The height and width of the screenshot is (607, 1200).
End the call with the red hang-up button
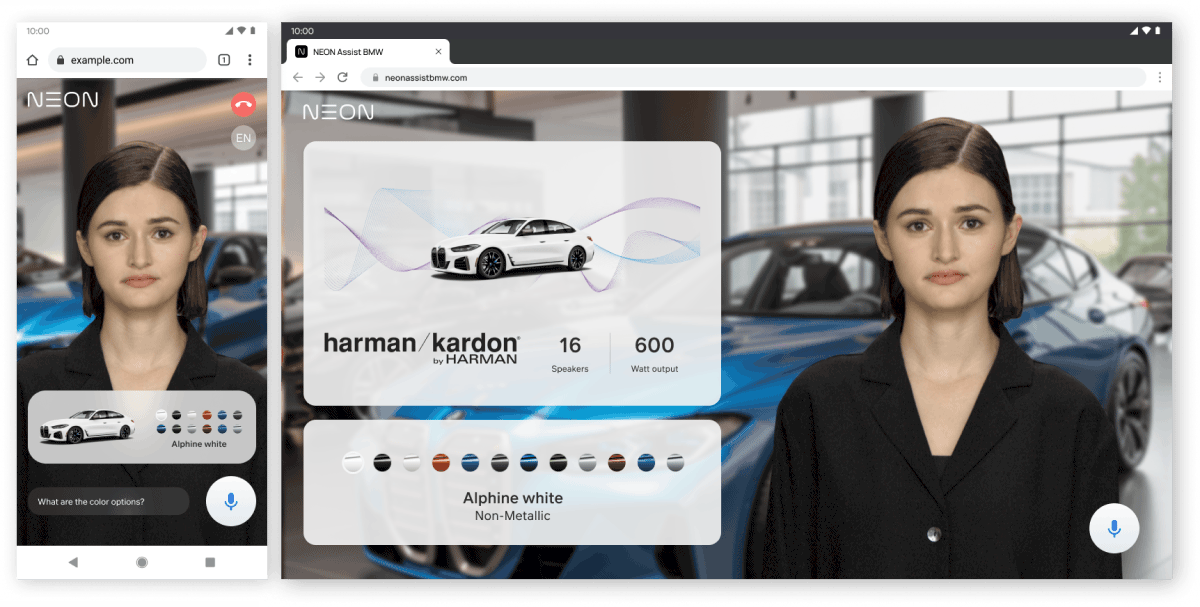243,104
